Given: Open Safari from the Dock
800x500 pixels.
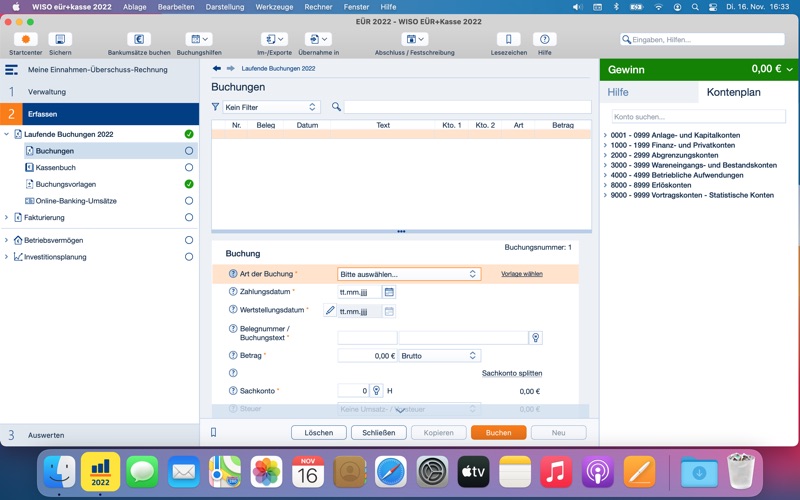Looking at the screenshot, I should click(391, 472).
